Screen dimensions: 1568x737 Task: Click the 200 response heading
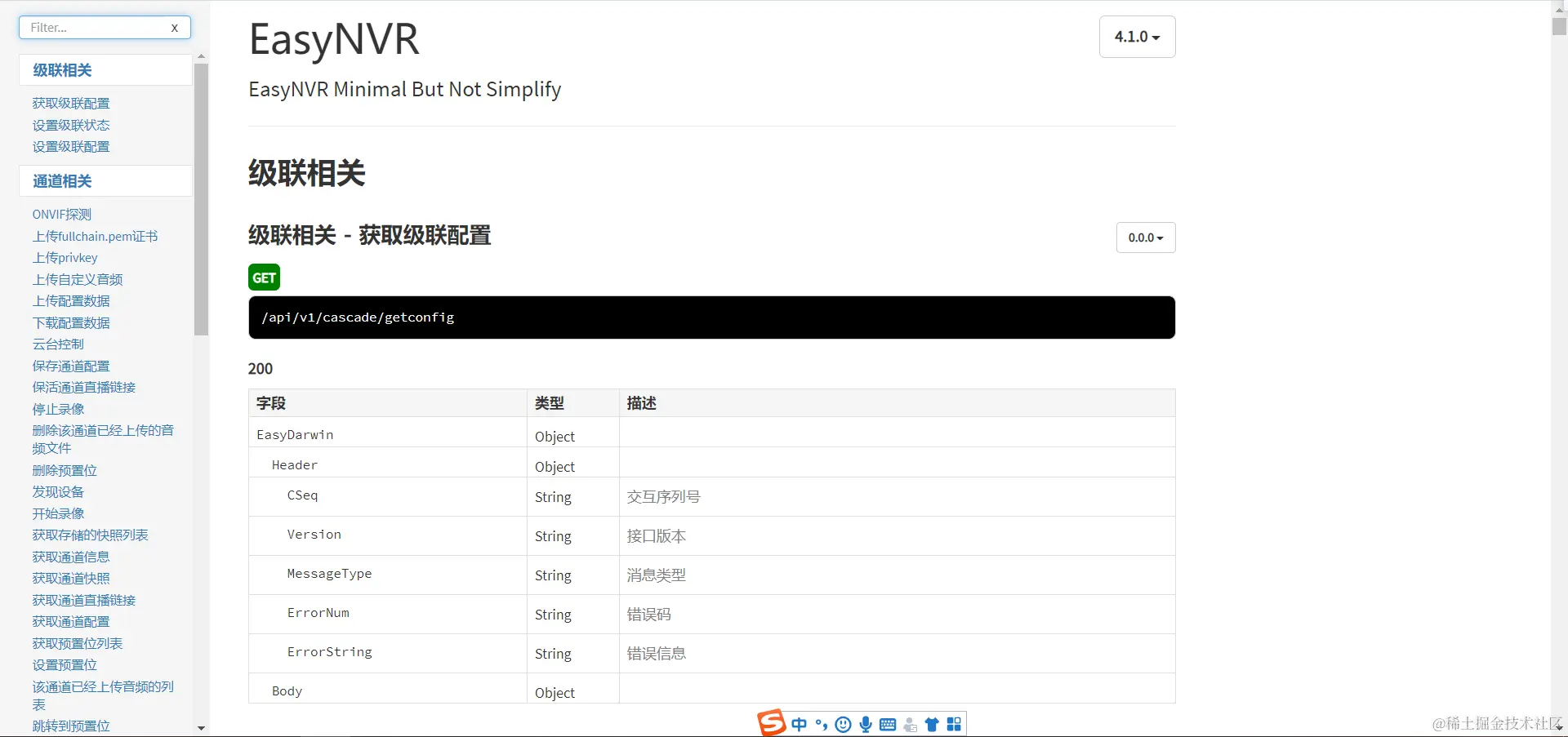(x=261, y=369)
